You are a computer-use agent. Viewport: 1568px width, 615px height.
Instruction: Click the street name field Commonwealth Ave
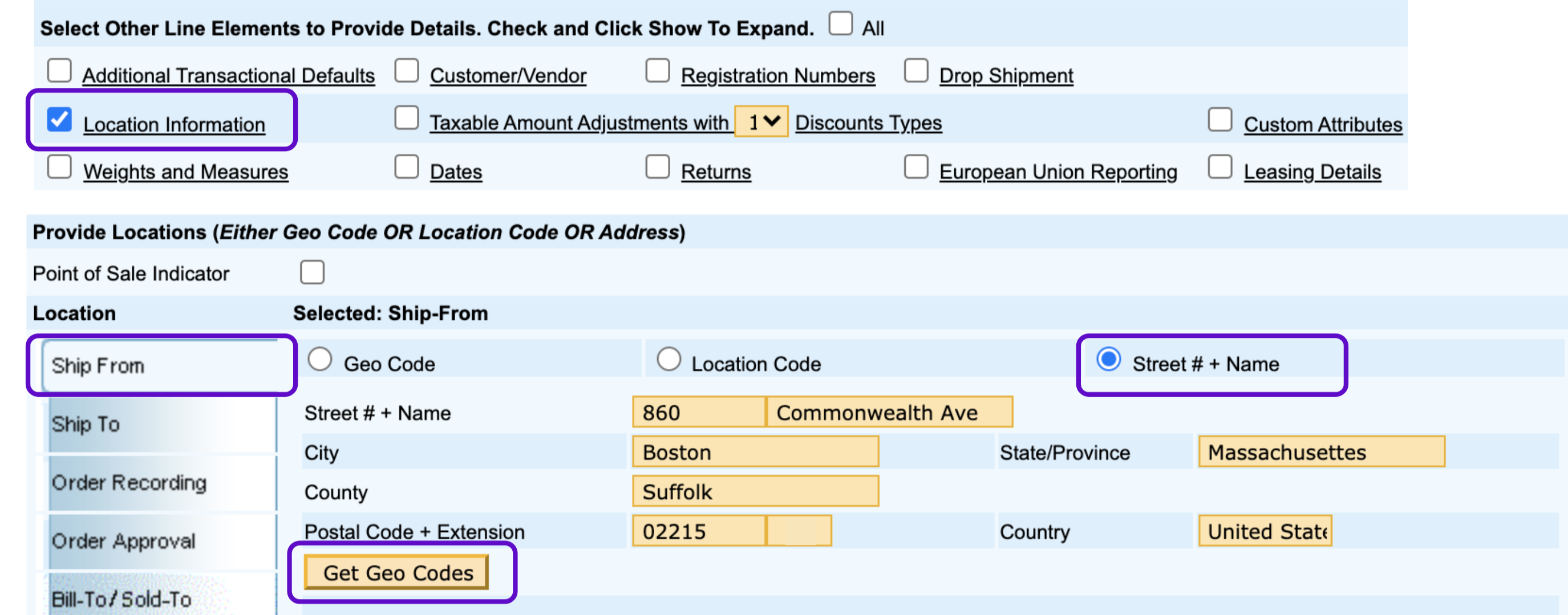pyautogui.click(x=889, y=413)
